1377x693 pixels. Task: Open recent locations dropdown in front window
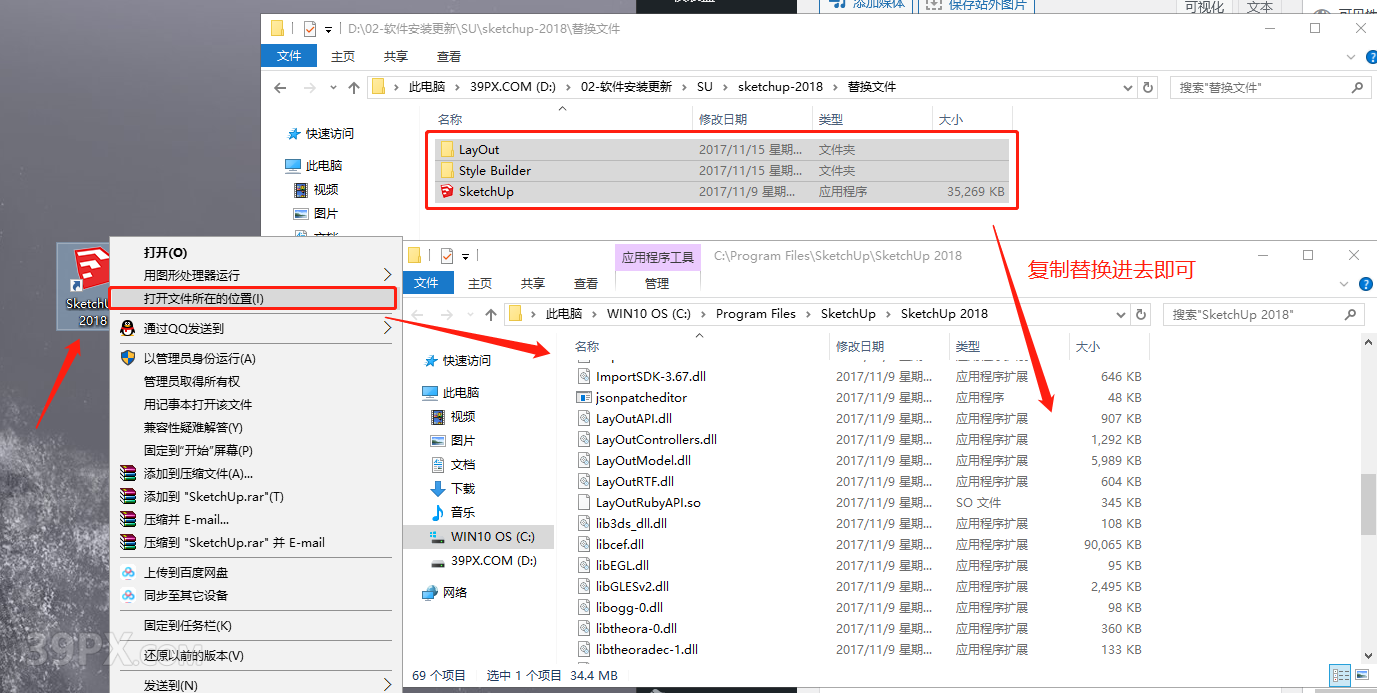tap(470, 314)
